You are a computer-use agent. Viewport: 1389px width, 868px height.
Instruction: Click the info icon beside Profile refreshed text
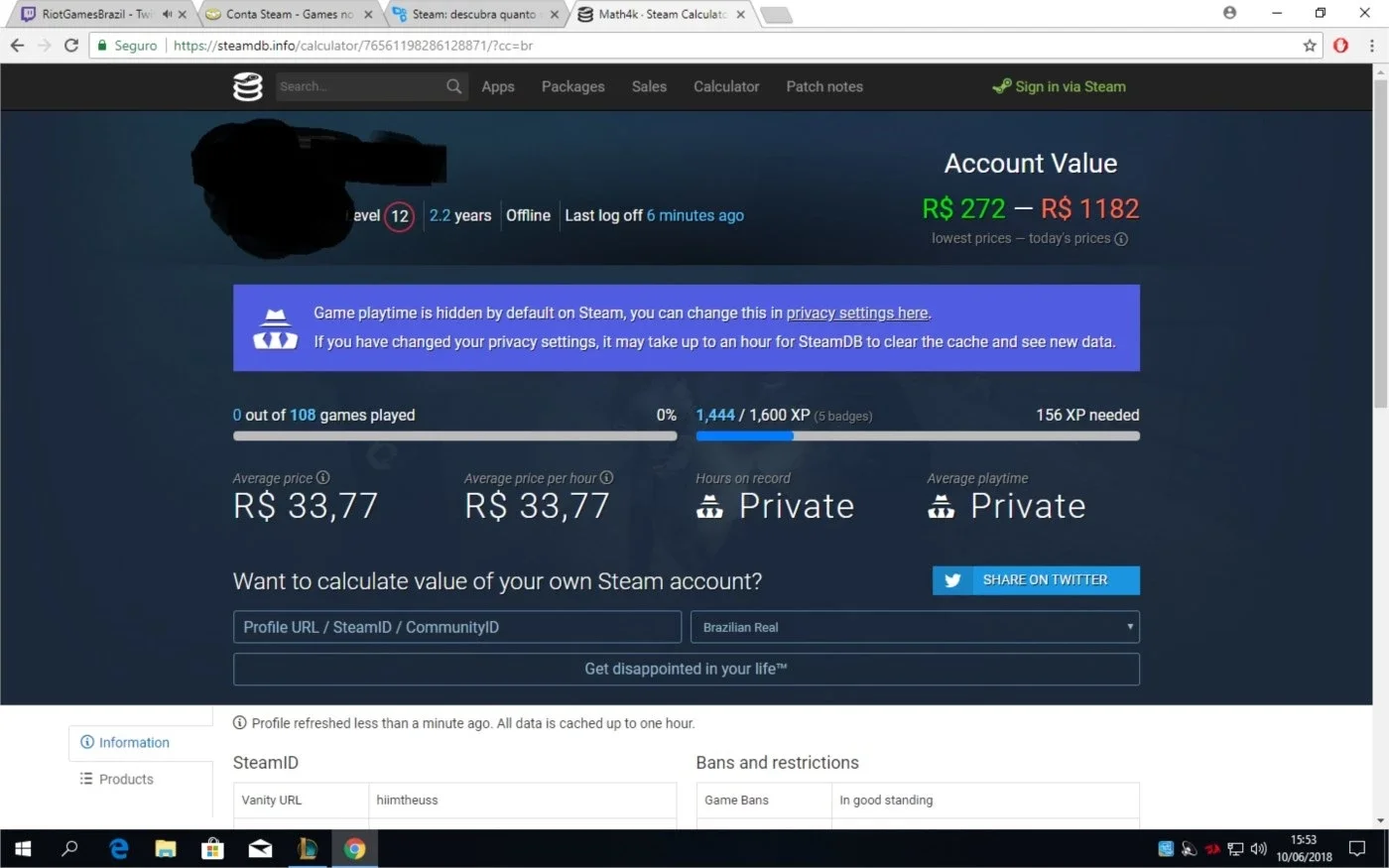[239, 723]
